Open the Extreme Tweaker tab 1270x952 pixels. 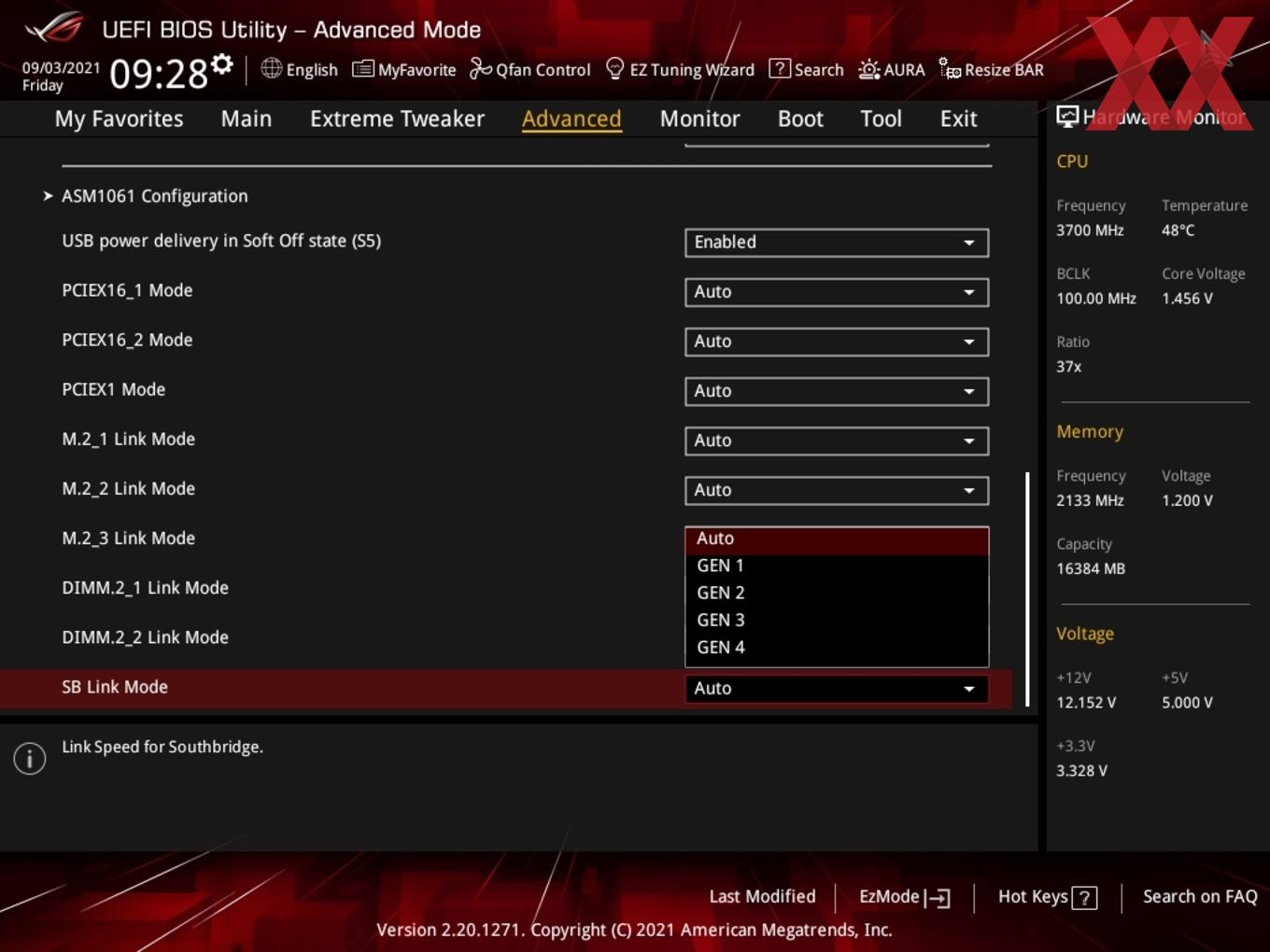397,119
